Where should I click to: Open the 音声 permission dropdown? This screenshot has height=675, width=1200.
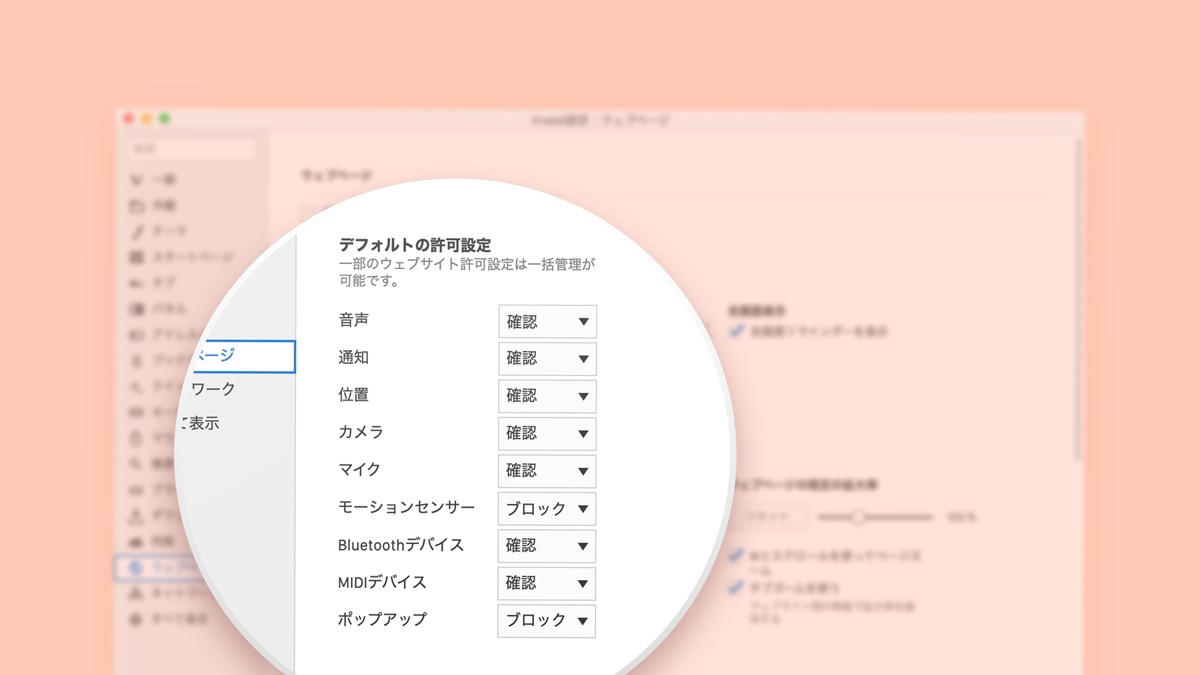point(547,322)
